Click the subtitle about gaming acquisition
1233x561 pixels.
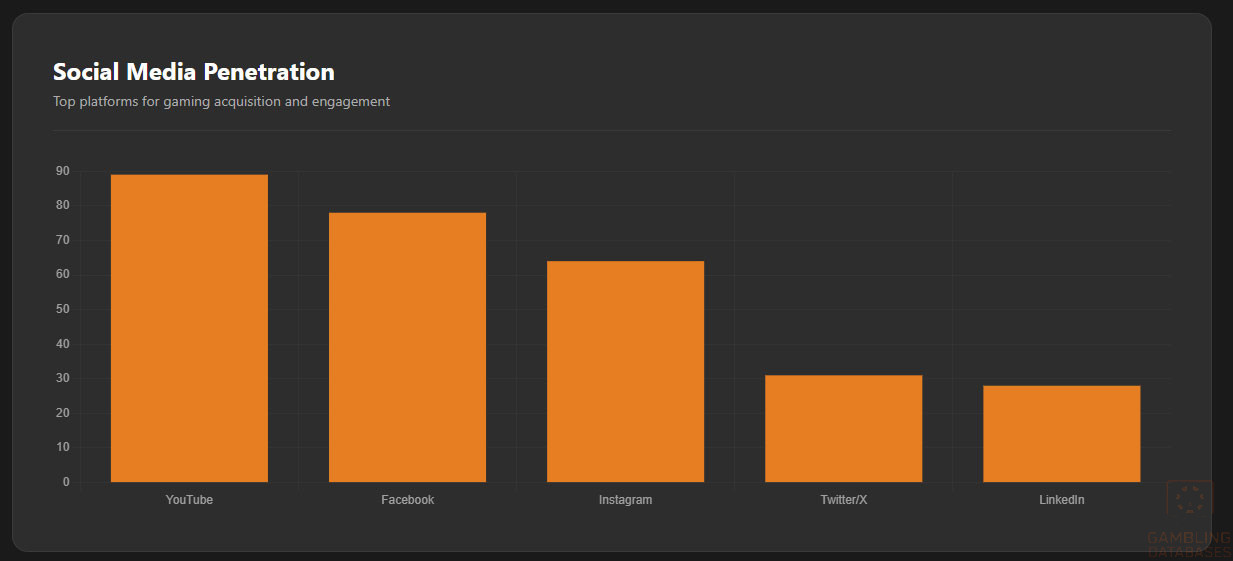[221, 102]
